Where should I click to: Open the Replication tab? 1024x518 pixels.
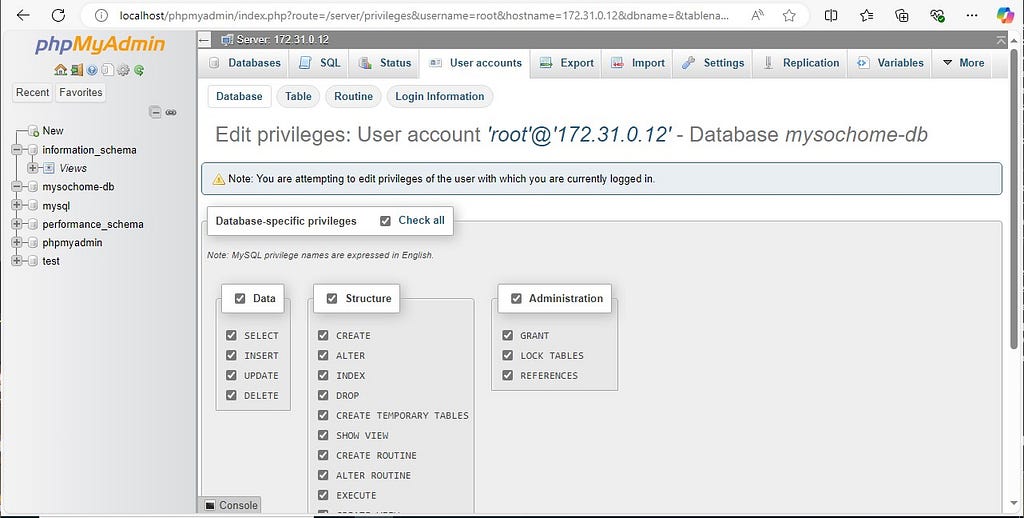point(801,63)
